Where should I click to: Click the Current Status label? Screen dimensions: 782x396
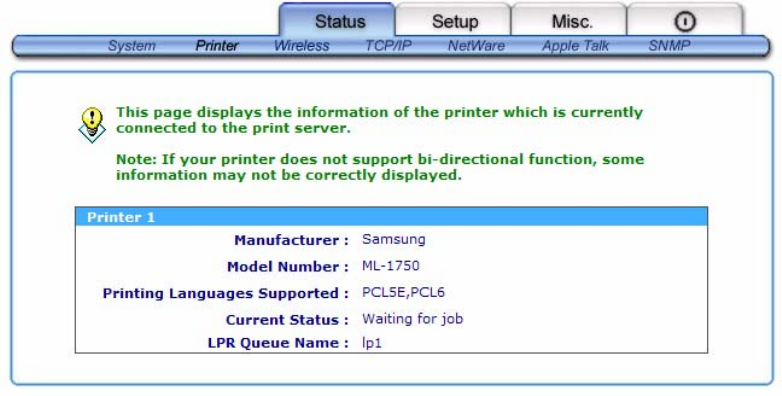click(x=287, y=320)
